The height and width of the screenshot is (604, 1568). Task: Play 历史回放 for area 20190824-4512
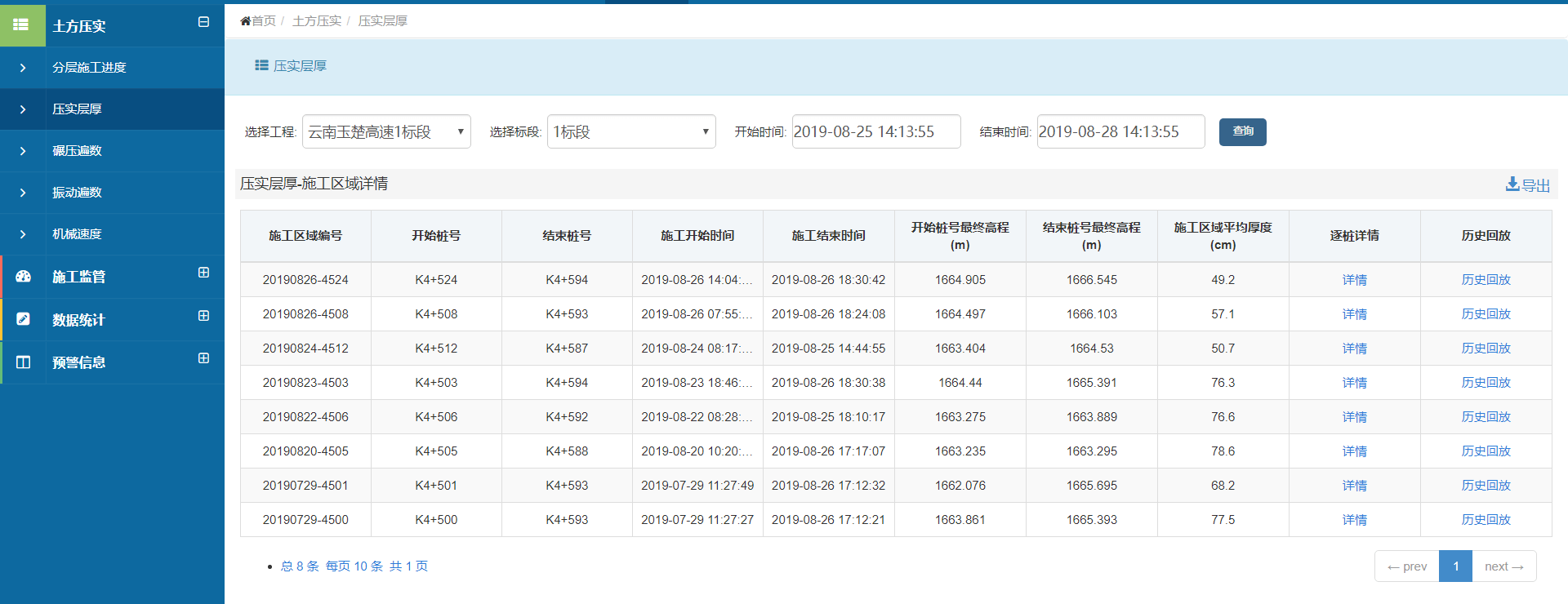tap(1486, 349)
